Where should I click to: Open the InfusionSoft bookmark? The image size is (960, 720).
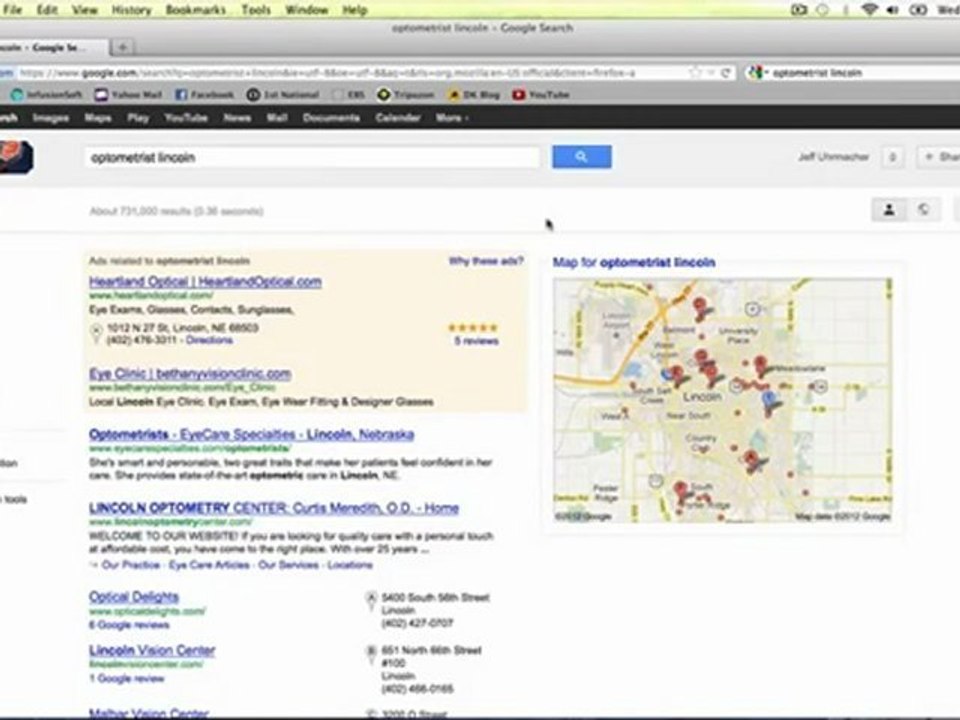point(46,95)
